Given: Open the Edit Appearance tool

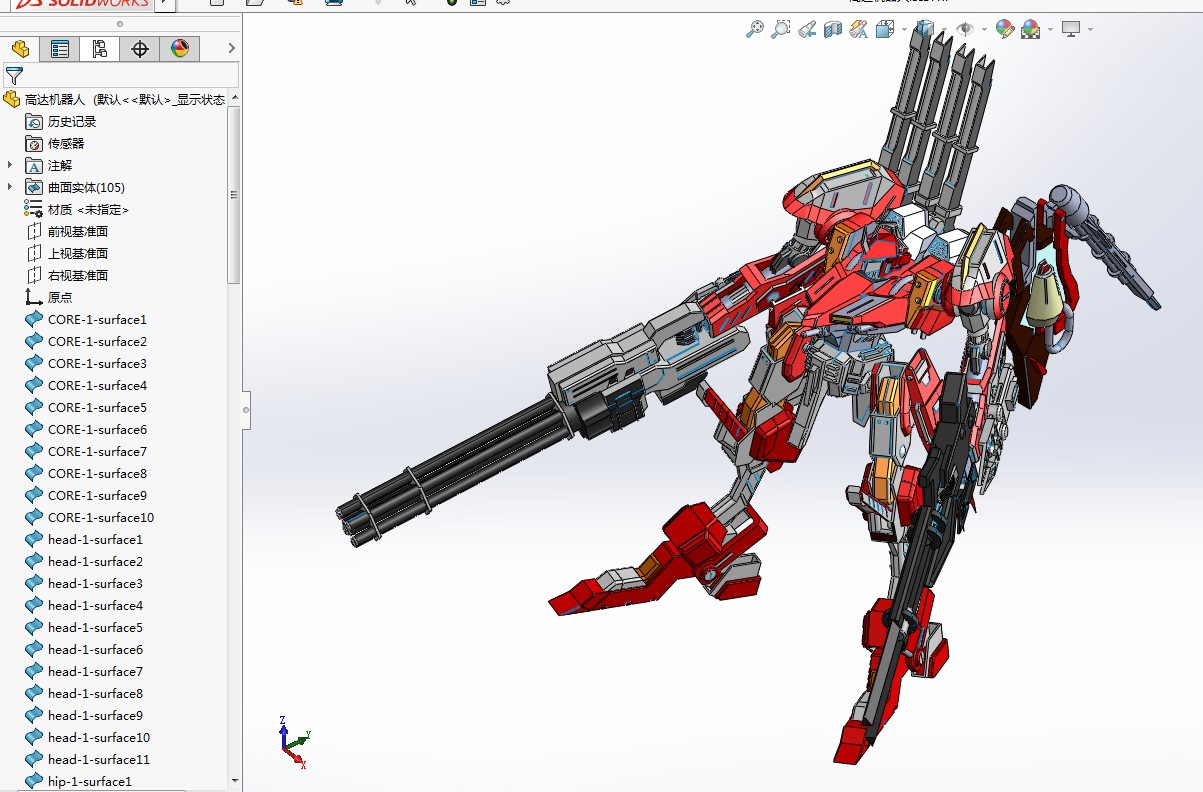Looking at the screenshot, I should click(1005, 30).
